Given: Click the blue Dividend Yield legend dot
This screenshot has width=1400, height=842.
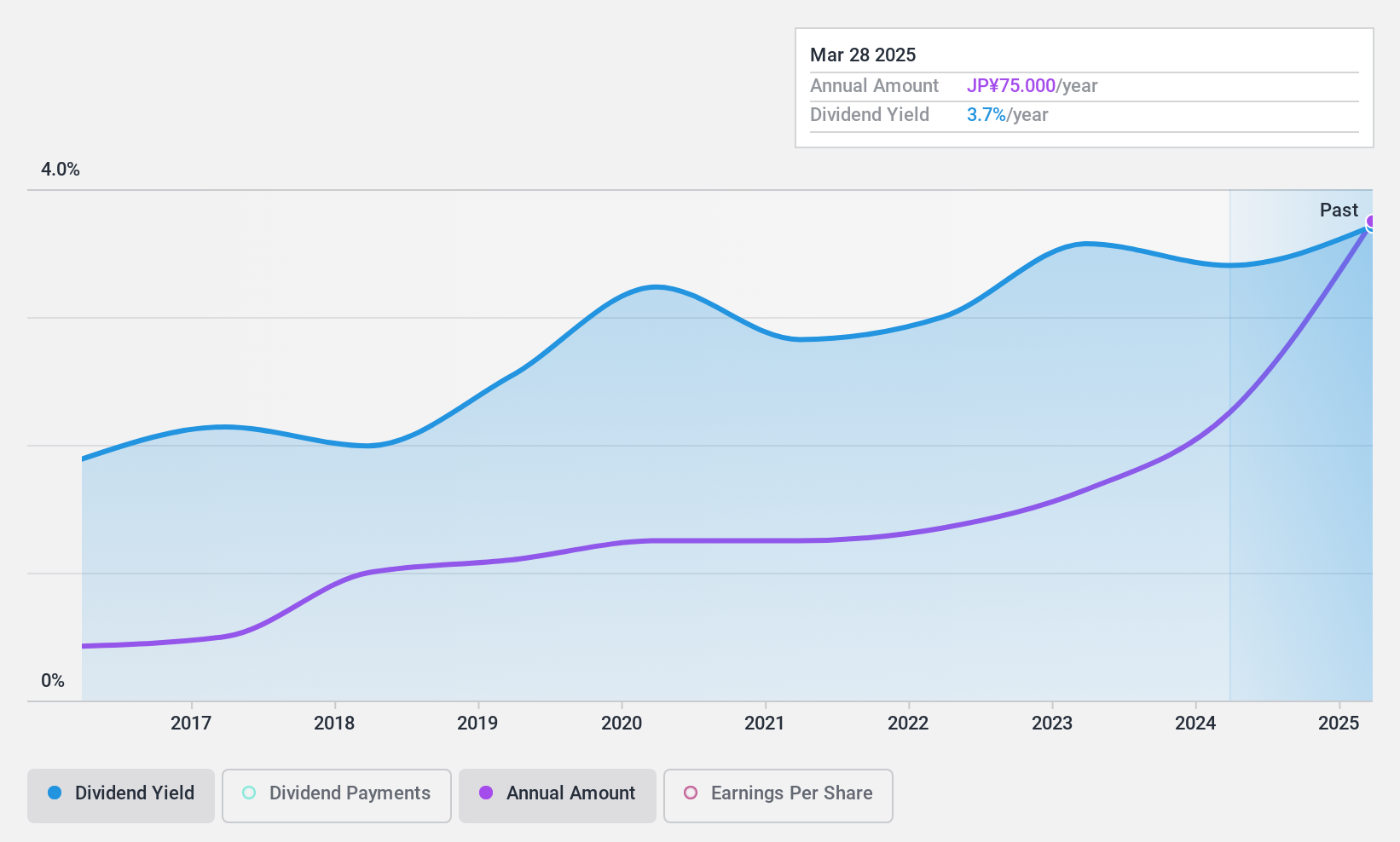Looking at the screenshot, I should (x=53, y=793).
